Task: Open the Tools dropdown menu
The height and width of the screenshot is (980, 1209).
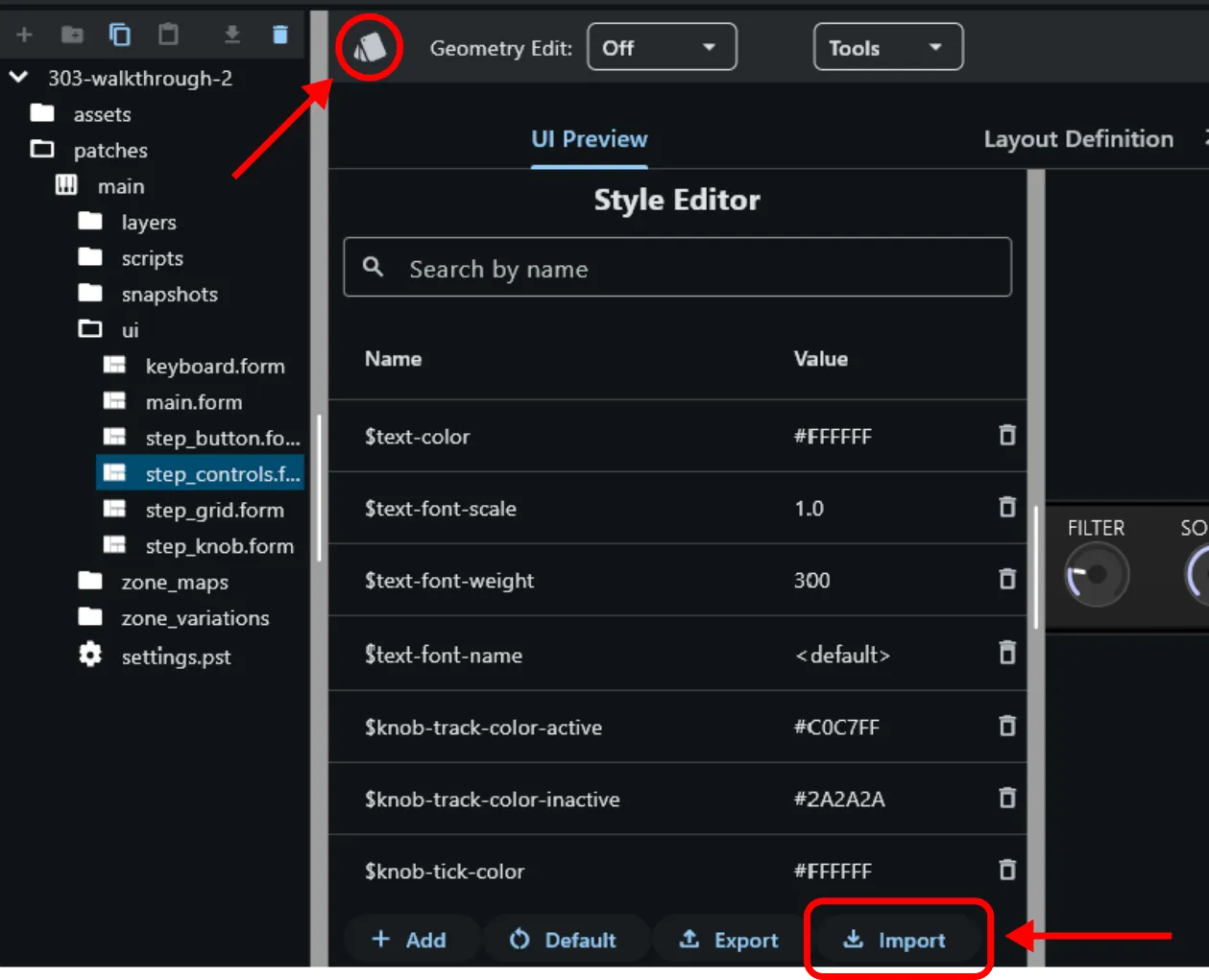Action: [888, 47]
